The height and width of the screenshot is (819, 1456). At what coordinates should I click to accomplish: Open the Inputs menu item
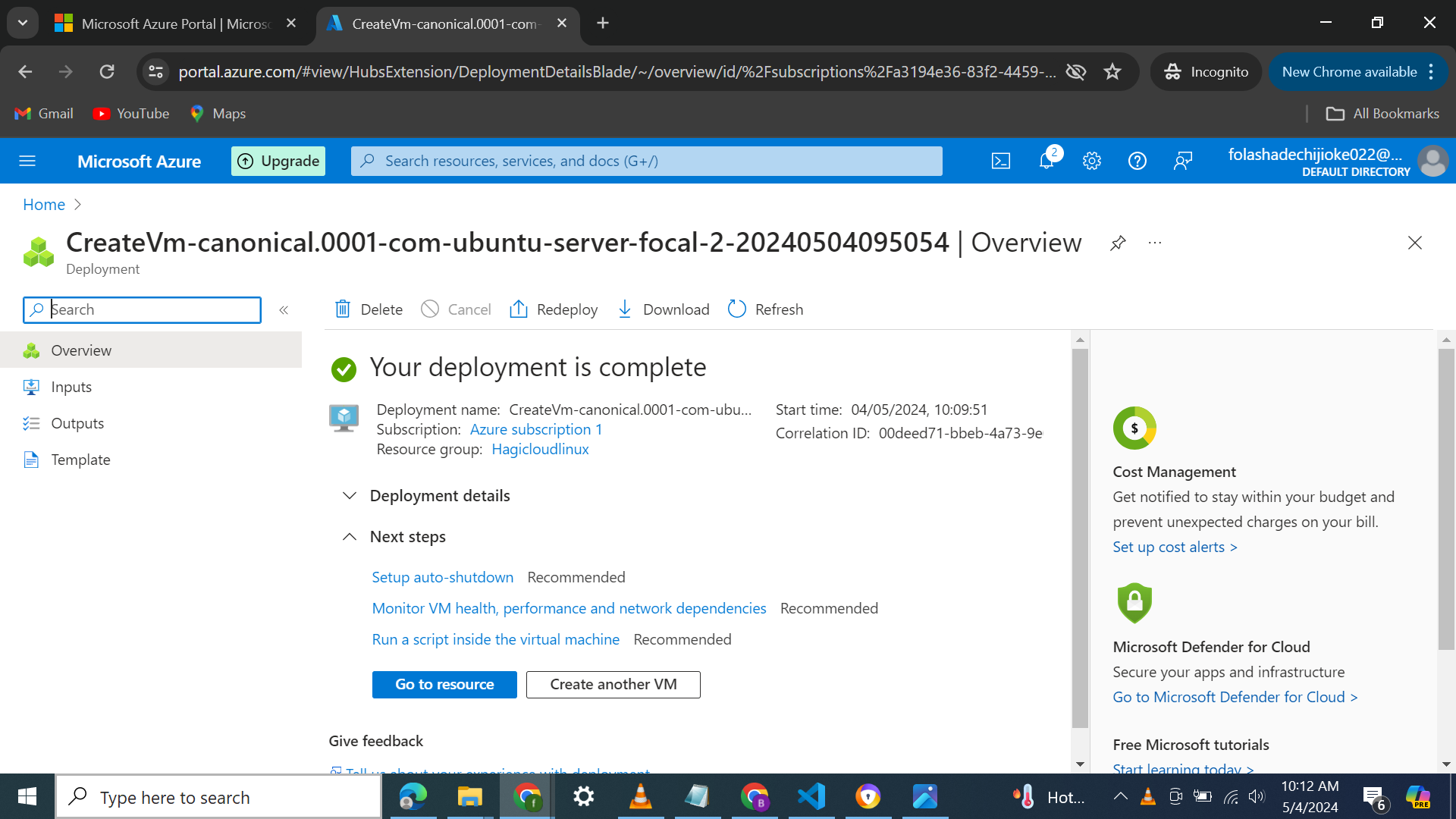71,387
